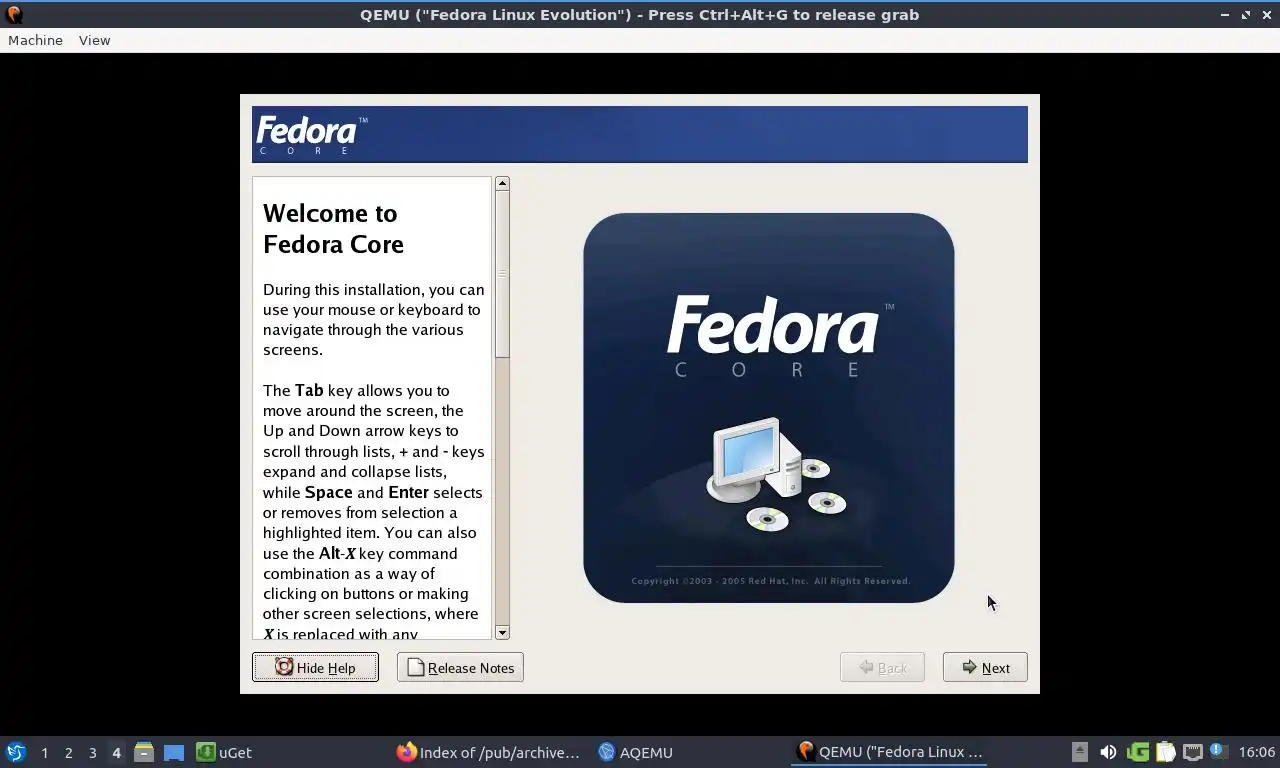Click the QEMU icon in the title bar
Viewport: 1280px width, 768px height.
(13, 14)
